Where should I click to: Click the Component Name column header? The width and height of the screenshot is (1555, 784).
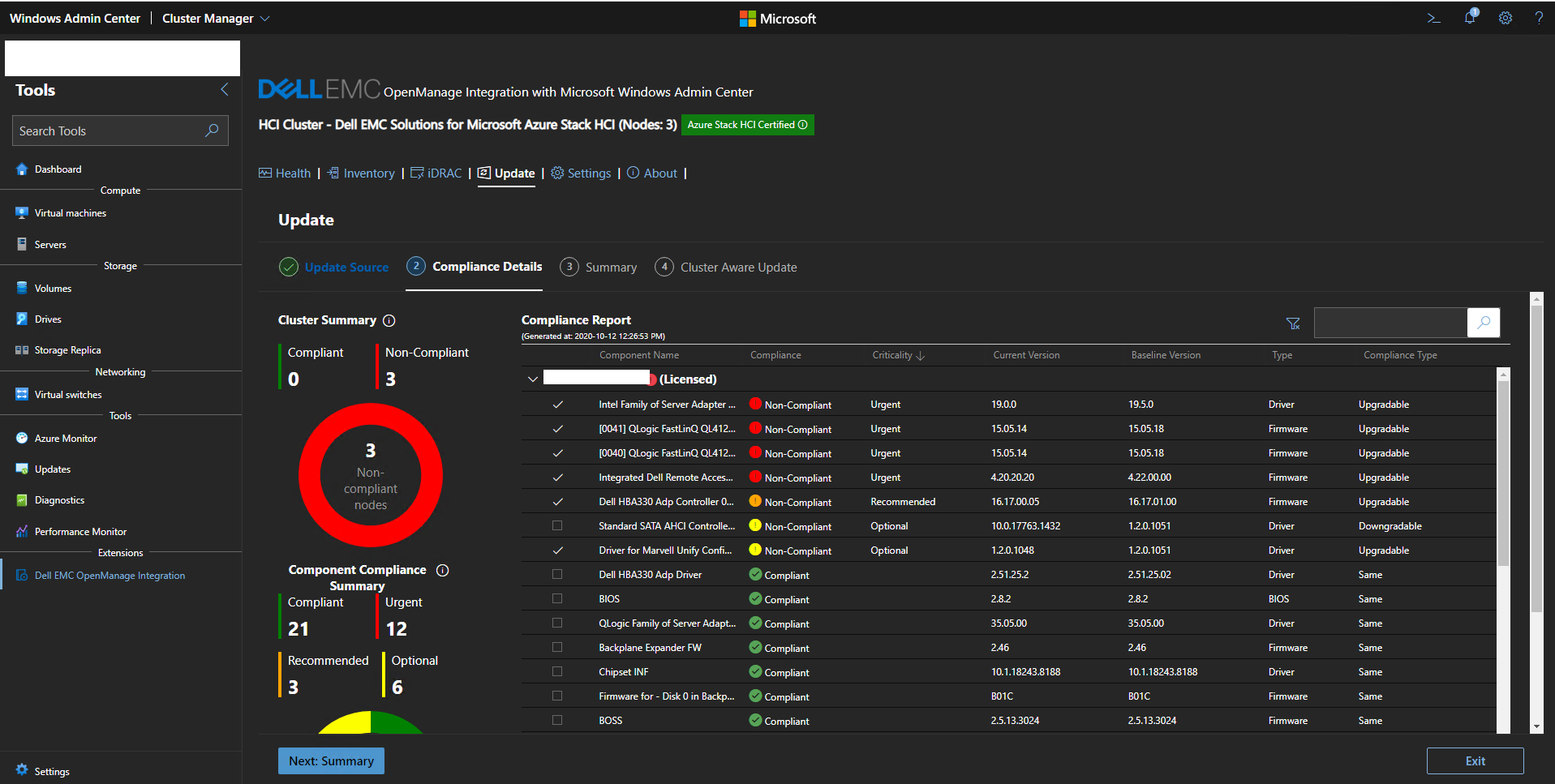click(x=639, y=355)
